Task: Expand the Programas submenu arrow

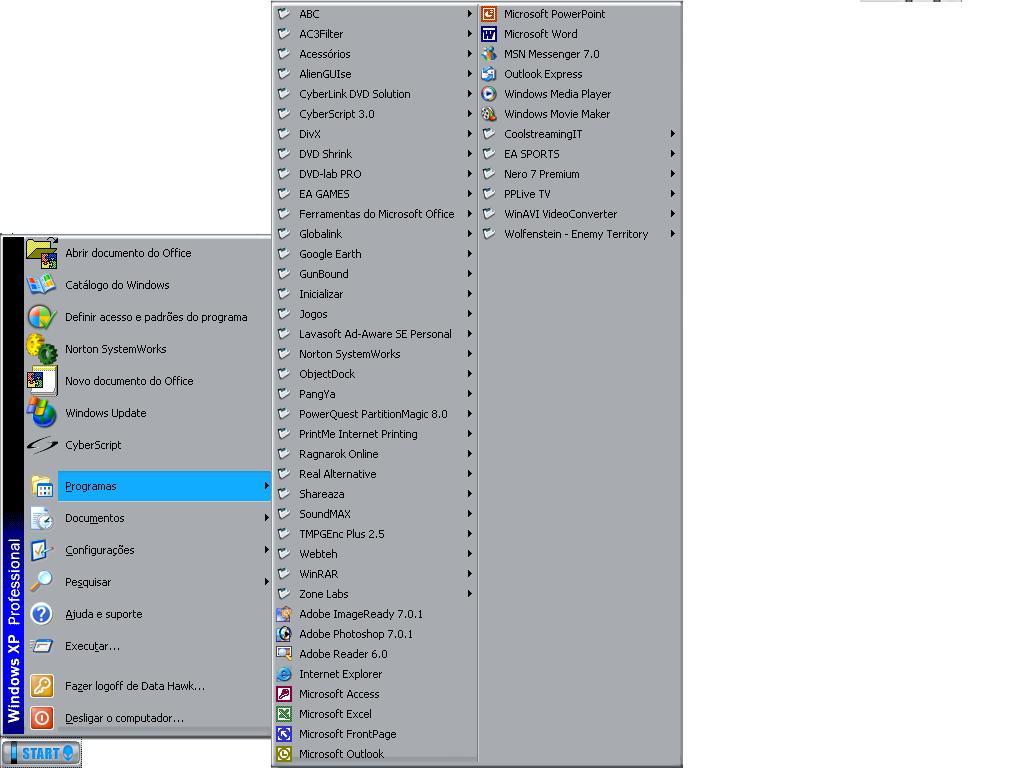Action: (266, 486)
